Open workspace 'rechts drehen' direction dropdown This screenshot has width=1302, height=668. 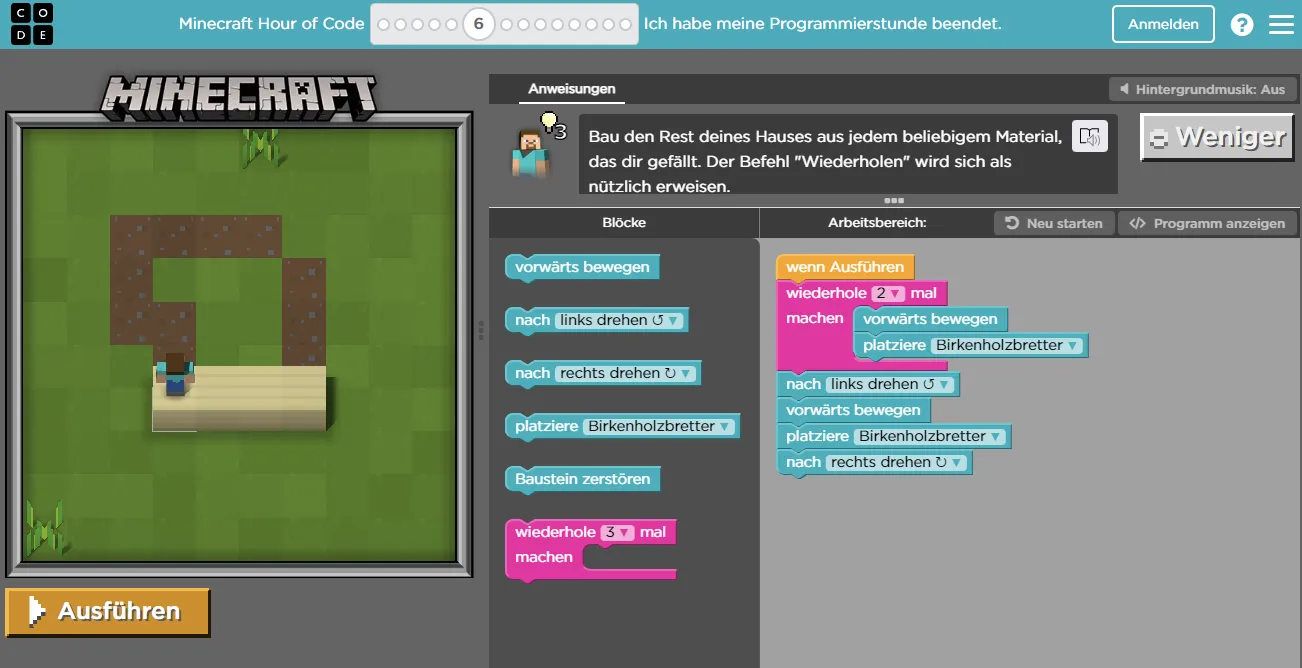pos(896,462)
